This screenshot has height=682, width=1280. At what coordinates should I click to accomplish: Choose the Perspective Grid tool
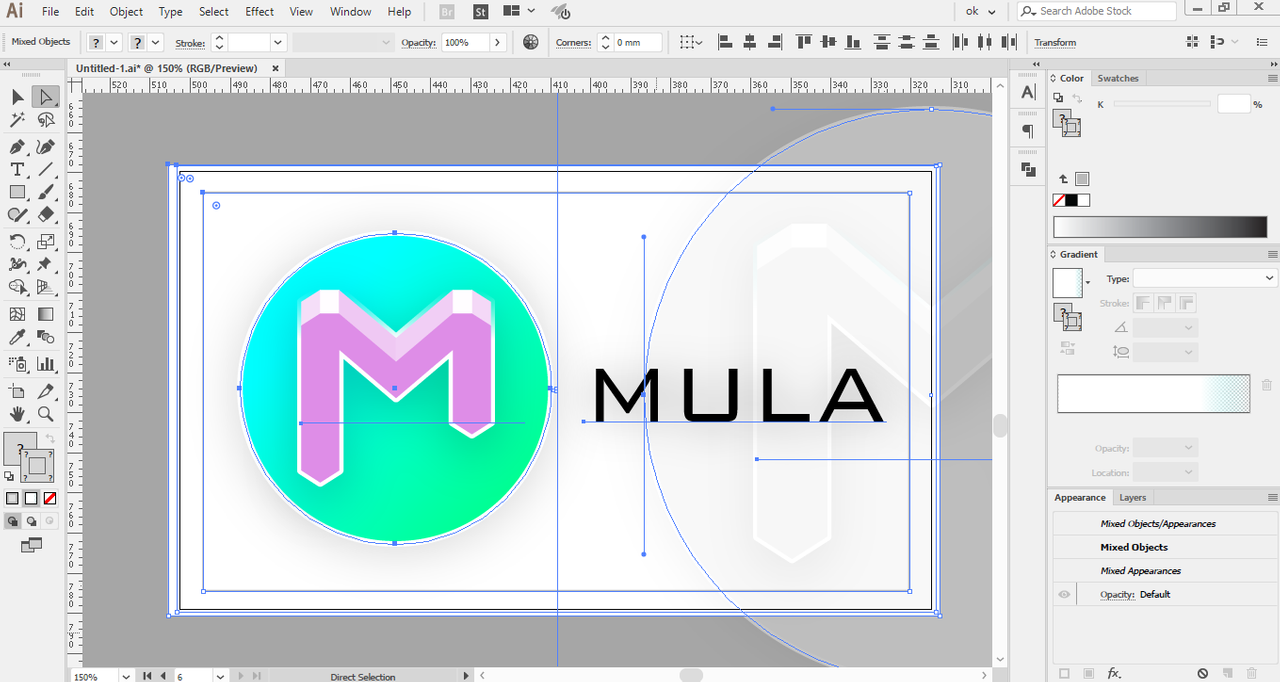pos(45,287)
